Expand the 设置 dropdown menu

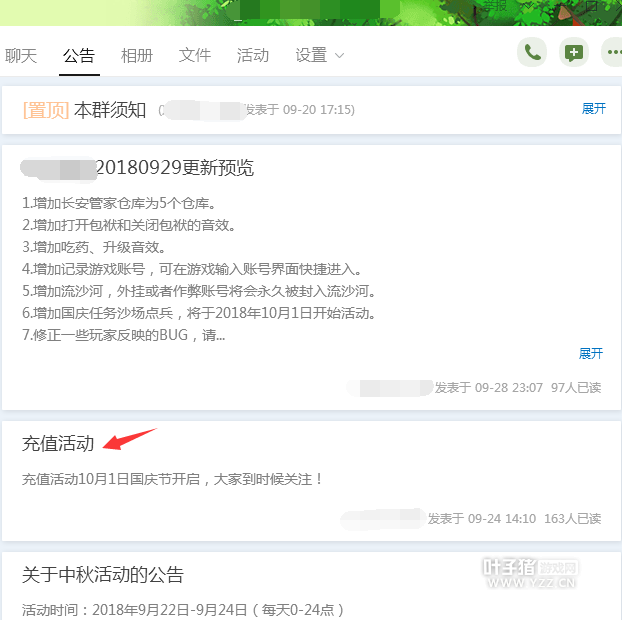pyautogui.click(x=319, y=55)
